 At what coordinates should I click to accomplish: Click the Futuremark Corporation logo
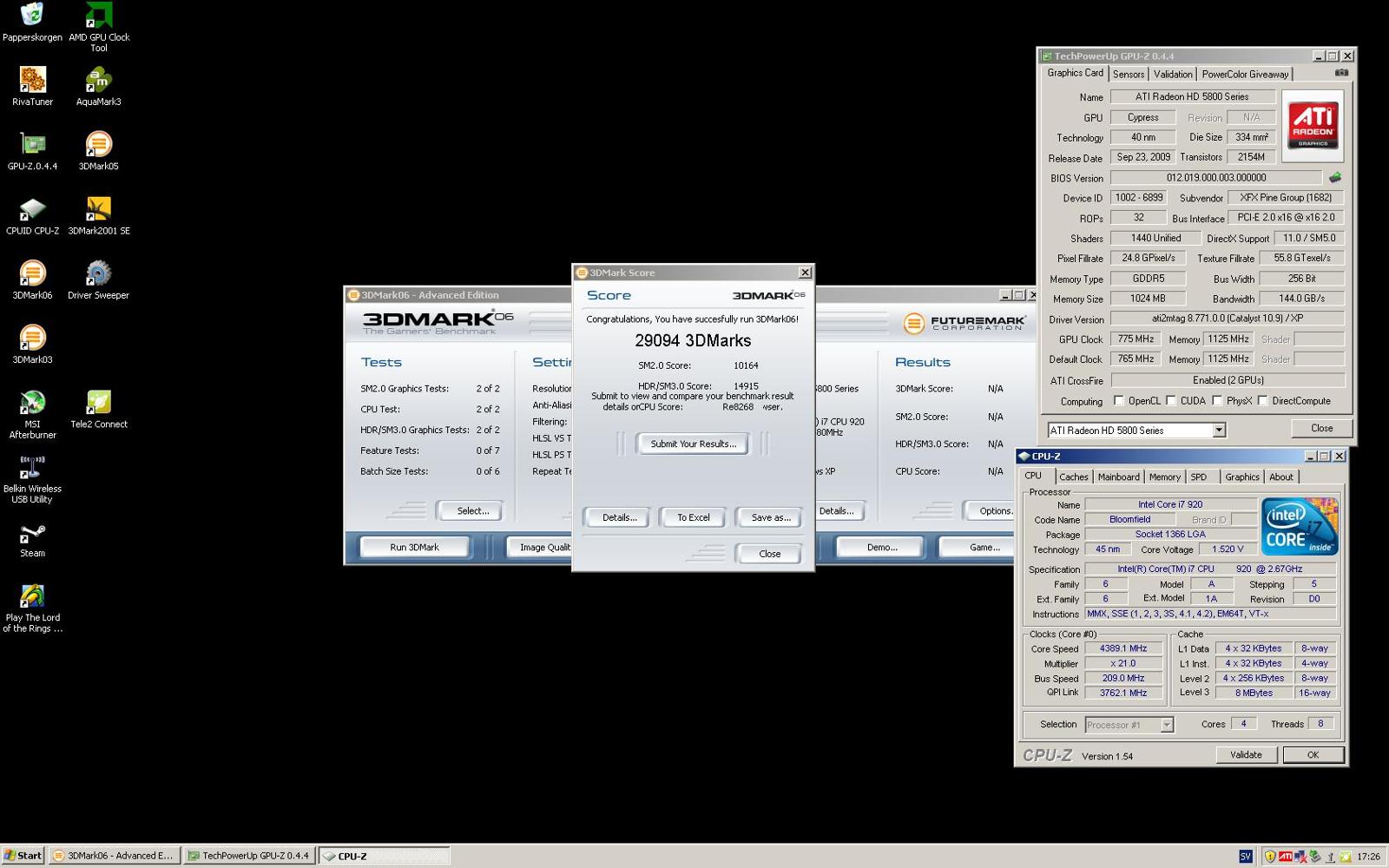click(964, 323)
